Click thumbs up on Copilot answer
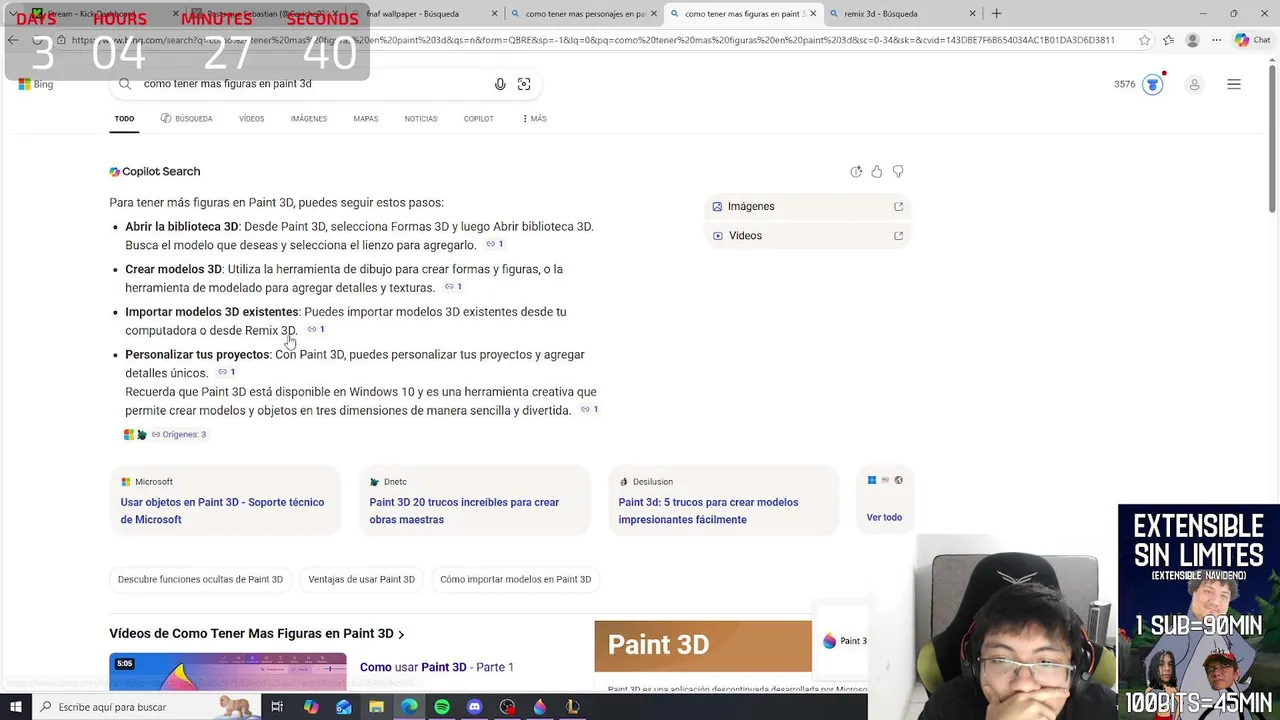Image resolution: width=1280 pixels, height=720 pixels. (877, 171)
